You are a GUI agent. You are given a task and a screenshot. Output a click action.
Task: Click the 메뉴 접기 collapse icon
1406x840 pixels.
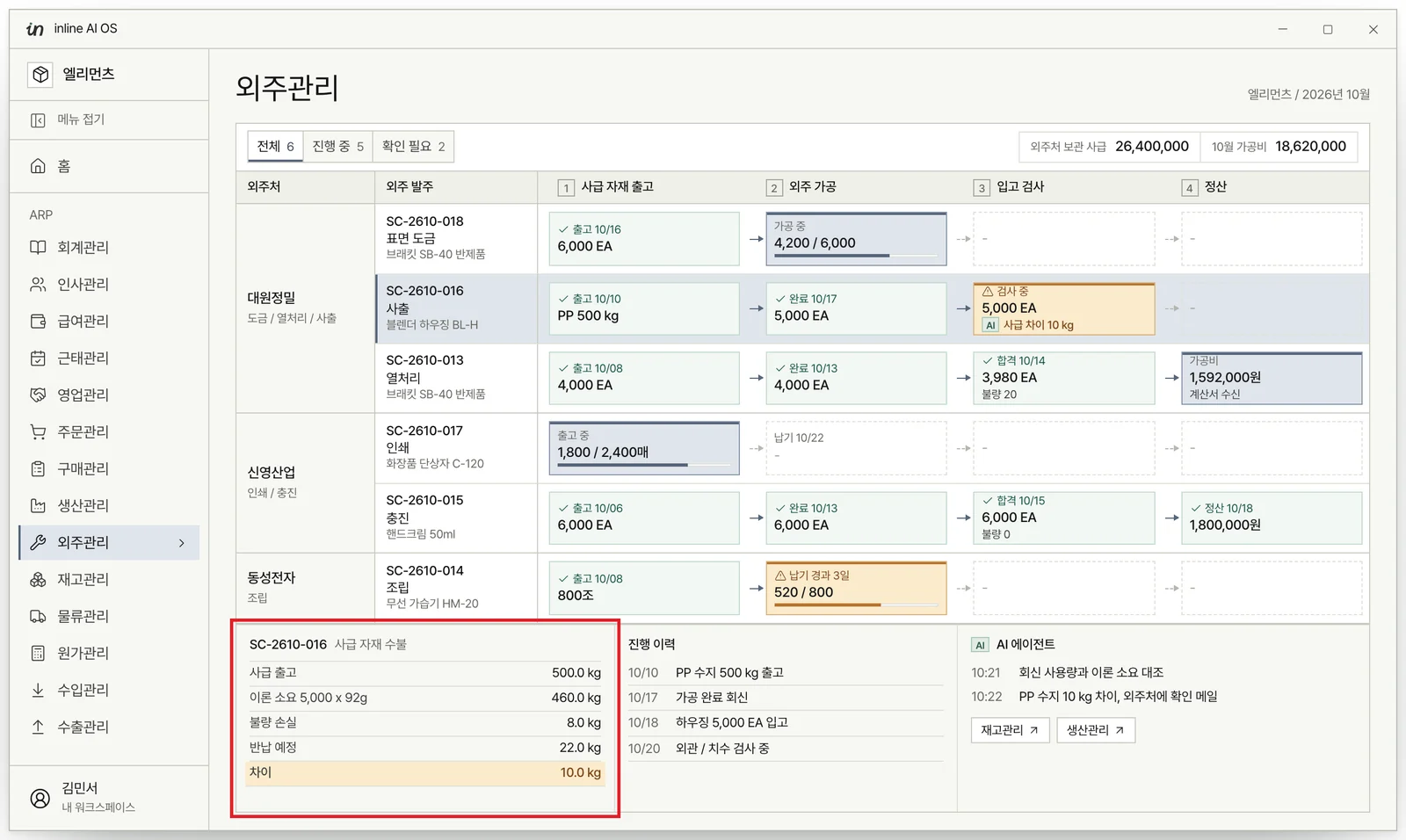pyautogui.click(x=38, y=120)
